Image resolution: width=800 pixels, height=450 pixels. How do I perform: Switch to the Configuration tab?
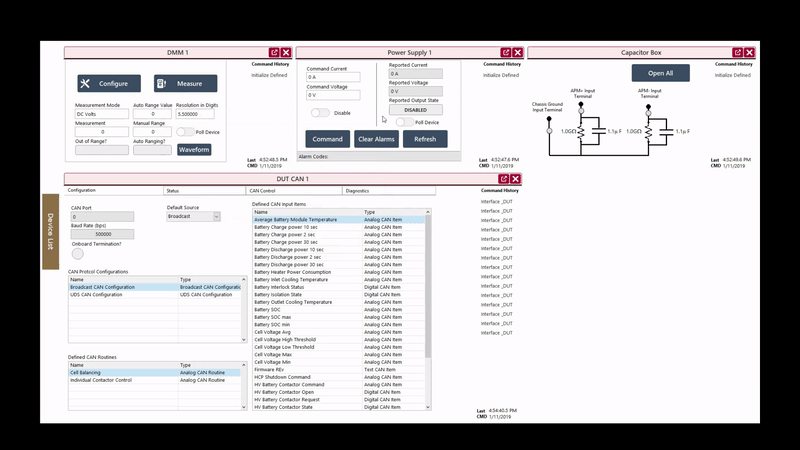(x=114, y=190)
